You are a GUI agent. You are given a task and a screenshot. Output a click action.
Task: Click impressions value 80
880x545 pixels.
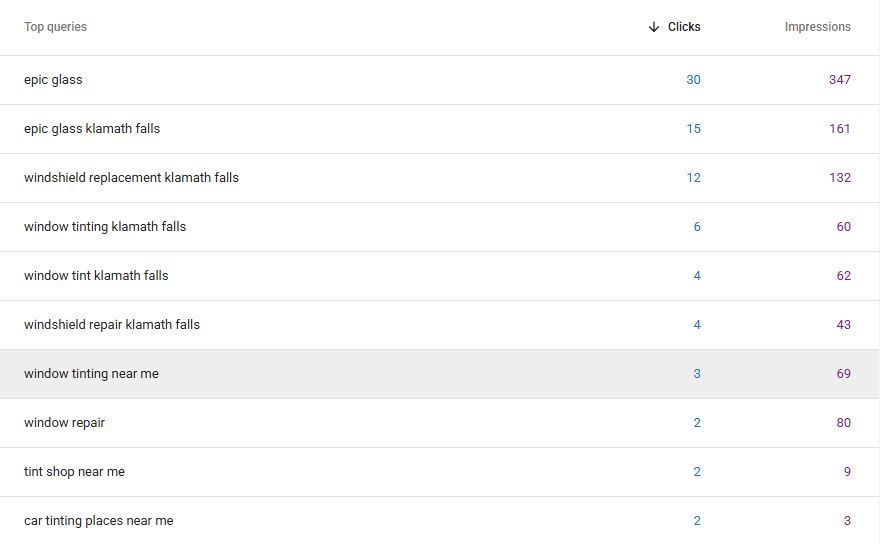(844, 423)
